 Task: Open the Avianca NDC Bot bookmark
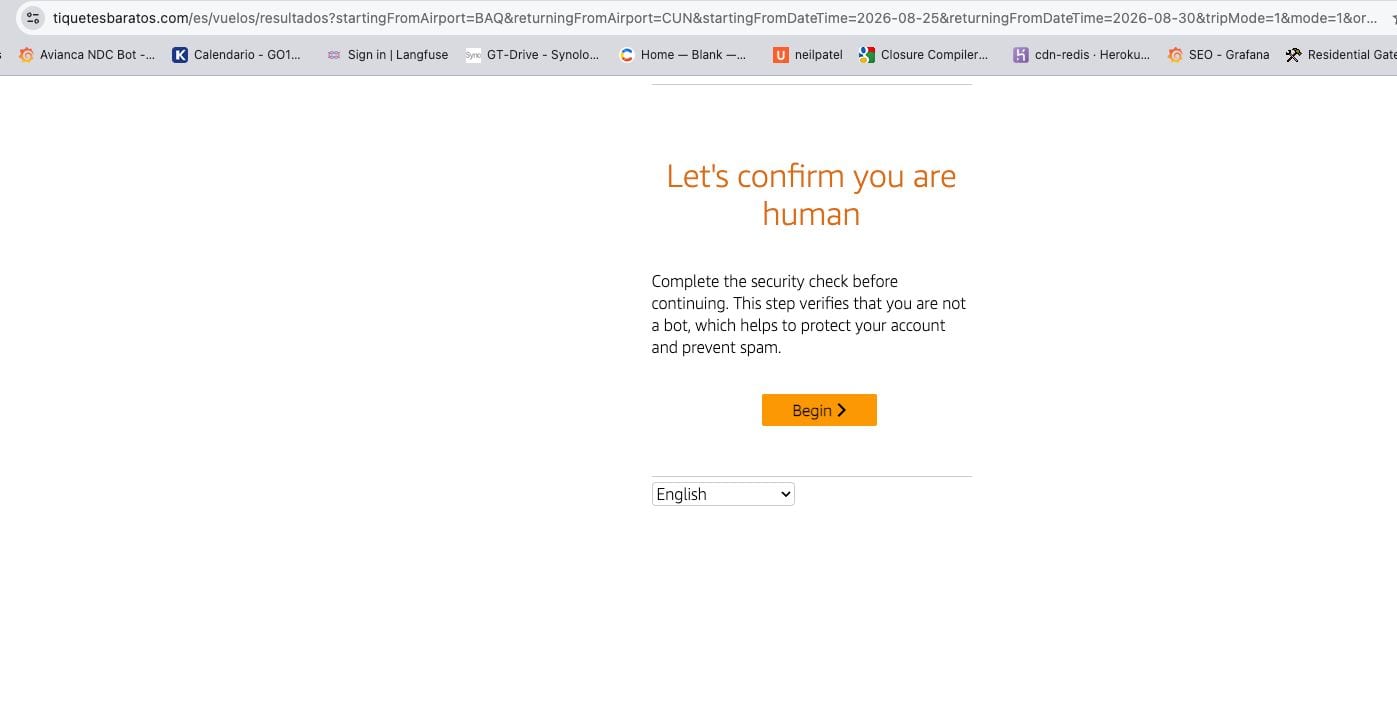pos(87,55)
